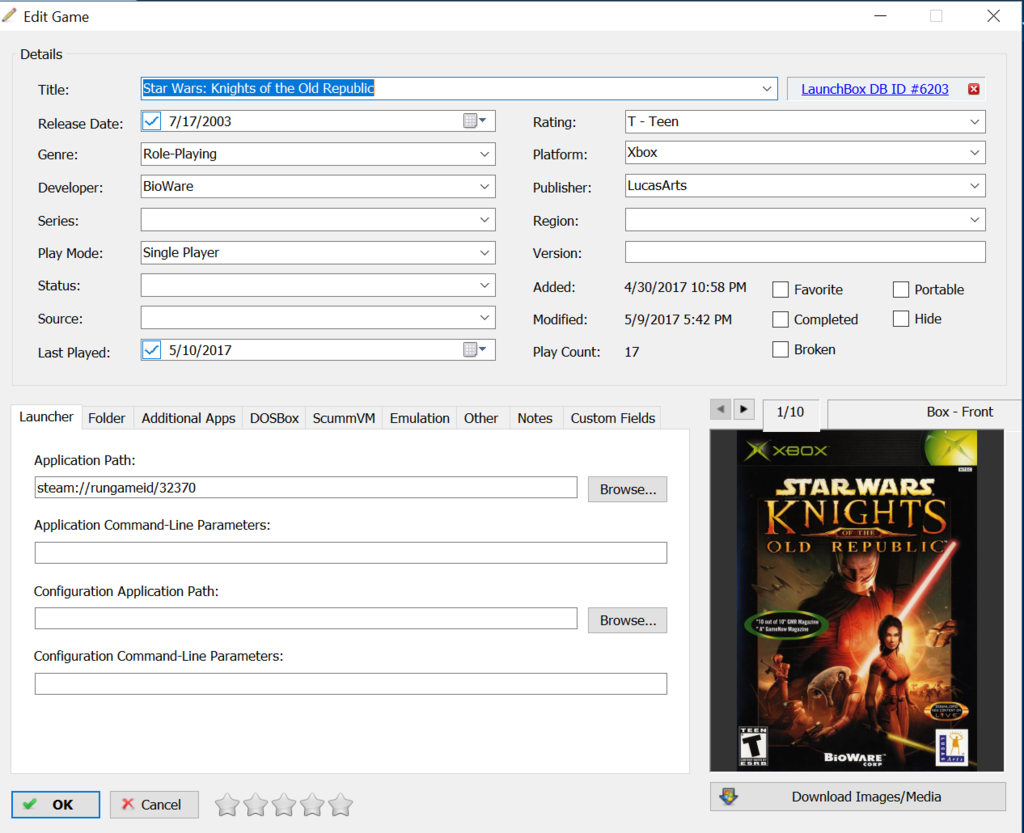Set rating to the fifth star
This screenshot has height=833, width=1024.
click(x=341, y=805)
